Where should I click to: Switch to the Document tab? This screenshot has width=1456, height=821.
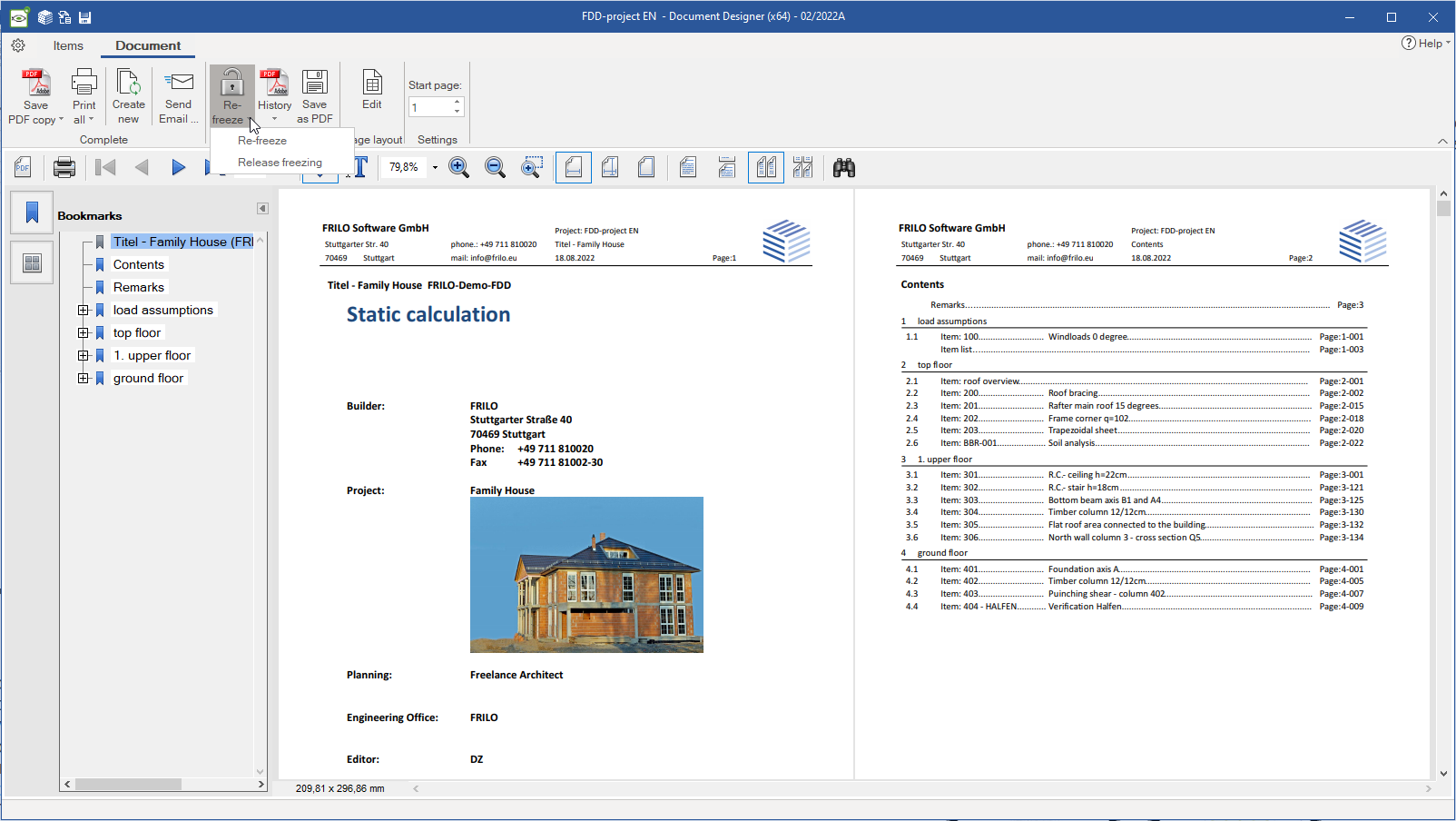[148, 45]
